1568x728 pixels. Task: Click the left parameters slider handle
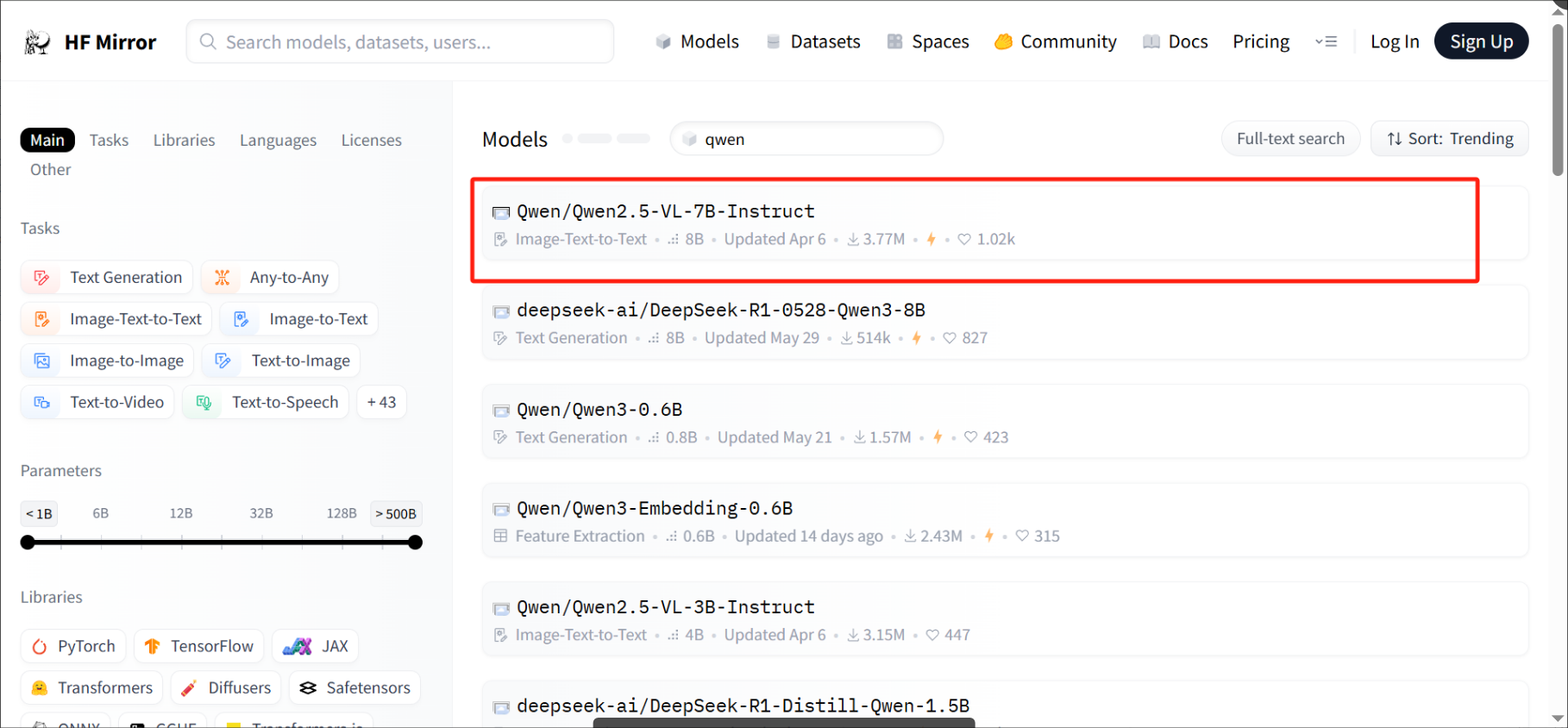click(x=28, y=543)
